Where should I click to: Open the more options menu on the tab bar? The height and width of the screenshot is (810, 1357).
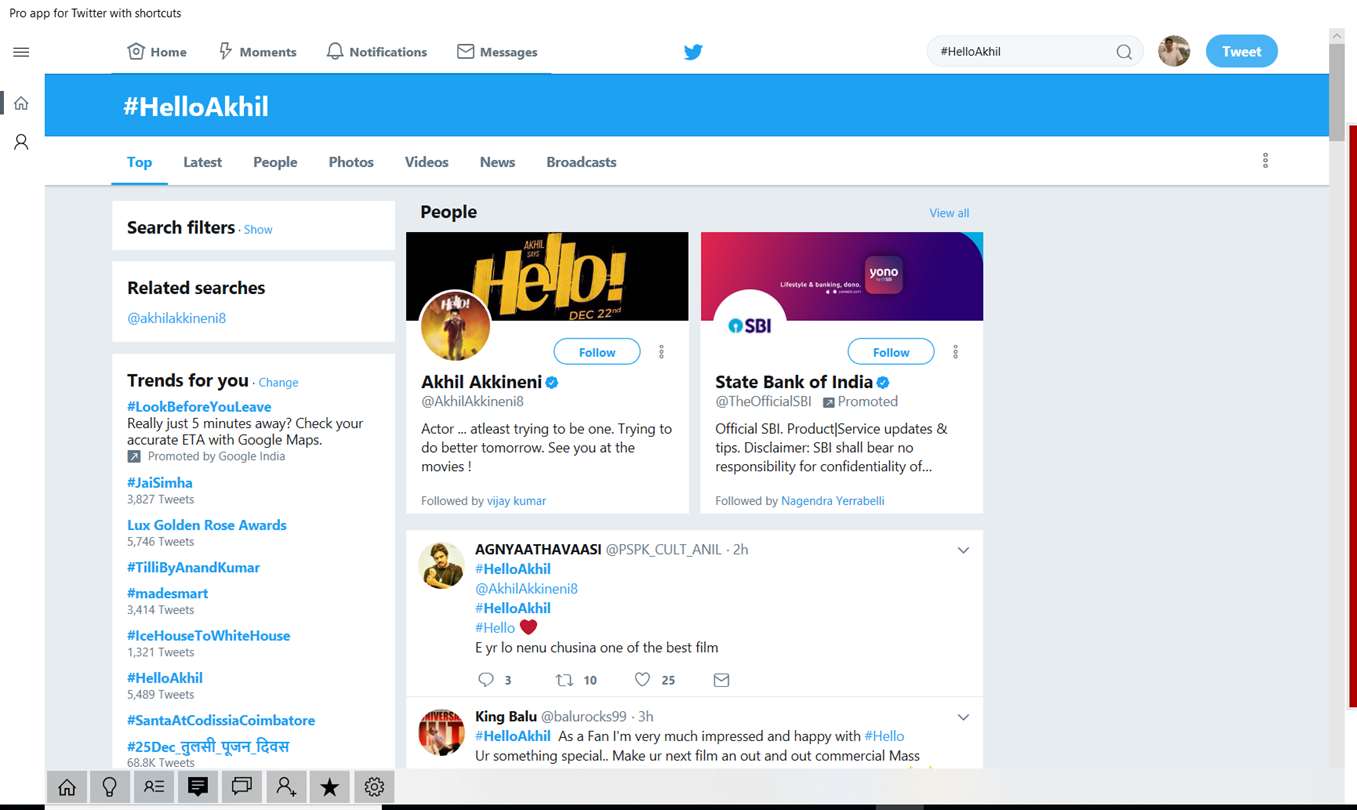click(1265, 161)
